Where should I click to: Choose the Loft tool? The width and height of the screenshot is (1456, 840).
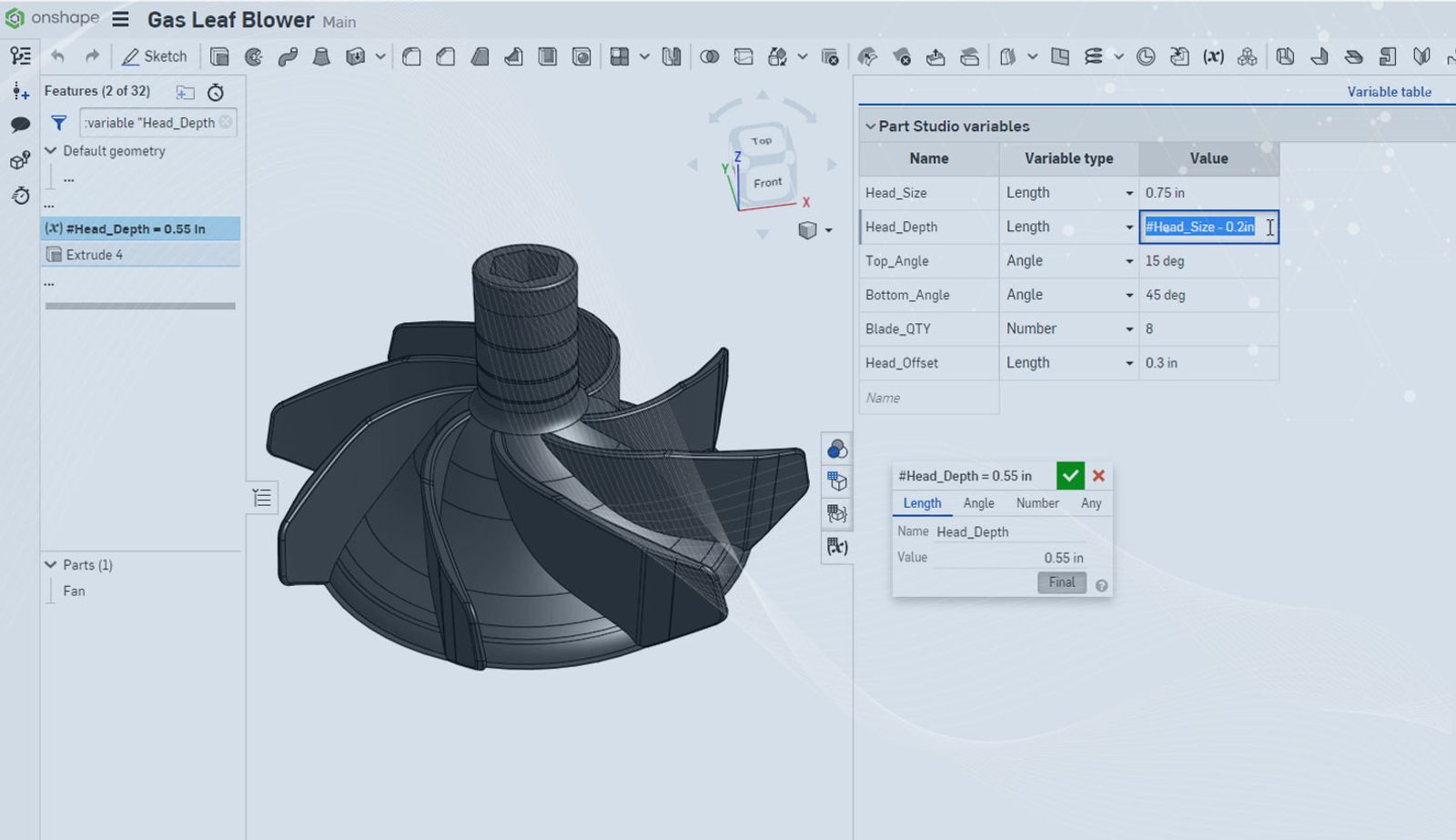click(321, 56)
